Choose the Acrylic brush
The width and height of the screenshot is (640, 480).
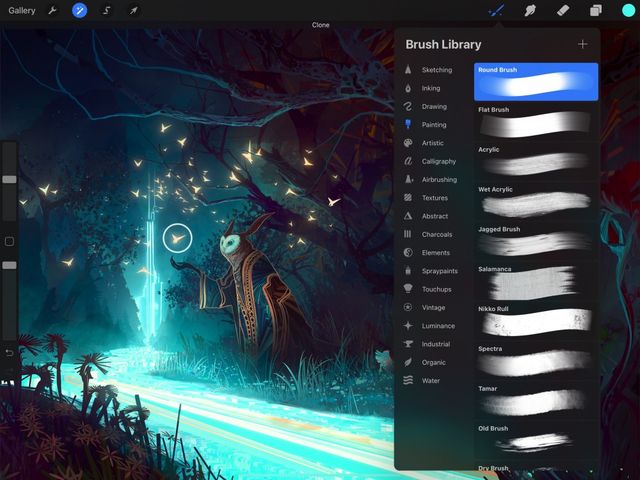tap(536, 162)
